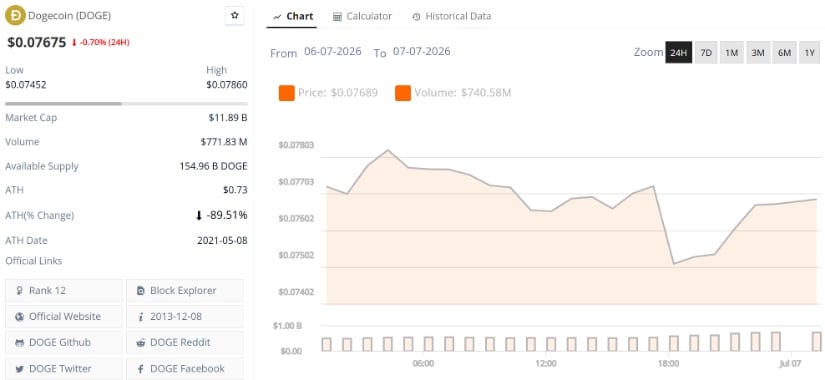Switch to the Chart tab

coord(293,16)
